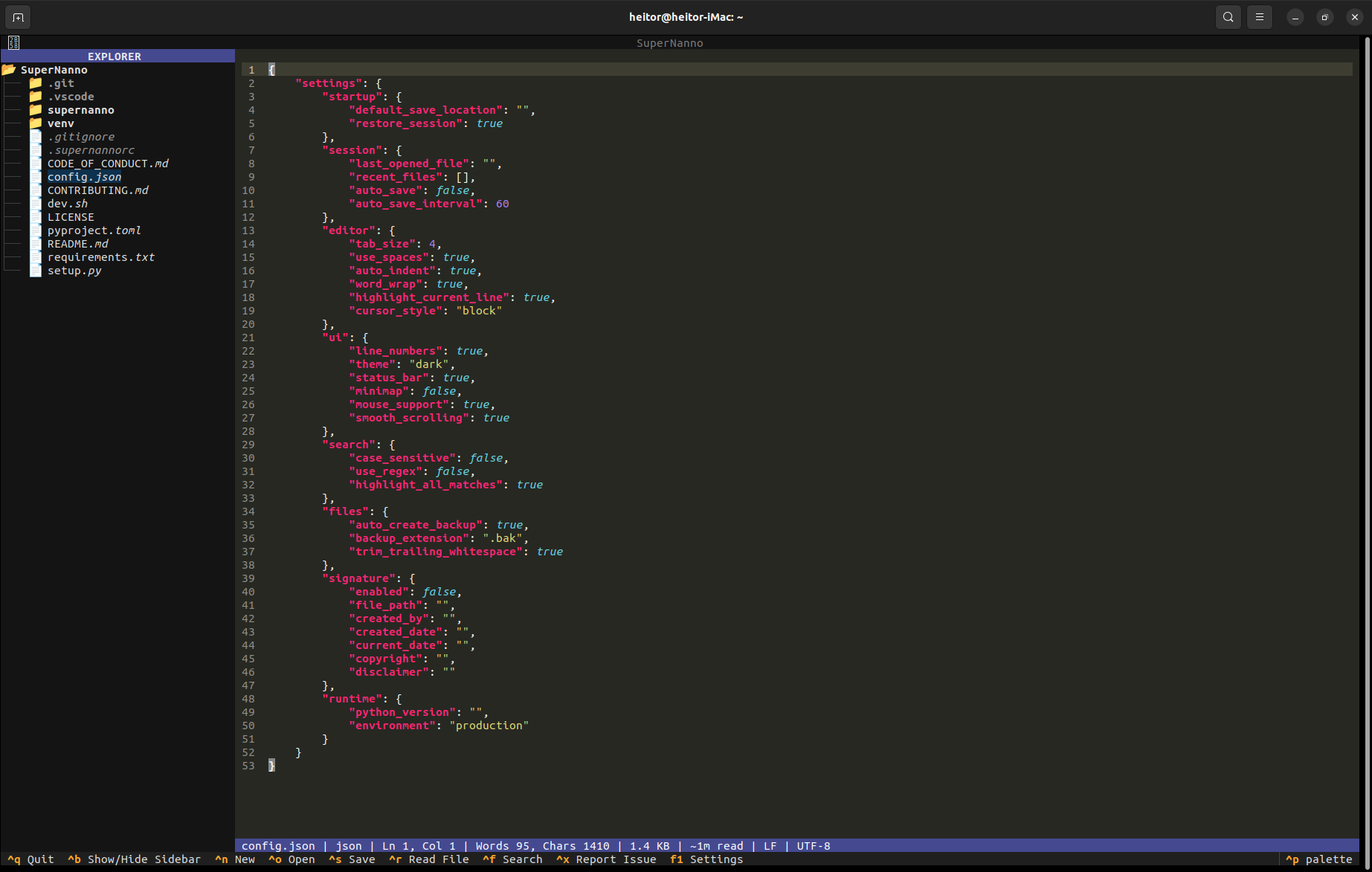Image resolution: width=1372 pixels, height=872 pixels.
Task: Click UTF-8 encoding indicator
Action: tap(814, 846)
